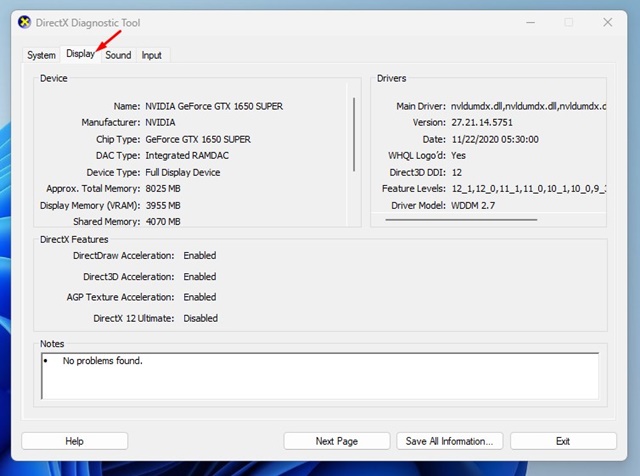Click the Direct3D DDI value 12
This screenshot has height=476, width=640.
pyautogui.click(x=457, y=172)
